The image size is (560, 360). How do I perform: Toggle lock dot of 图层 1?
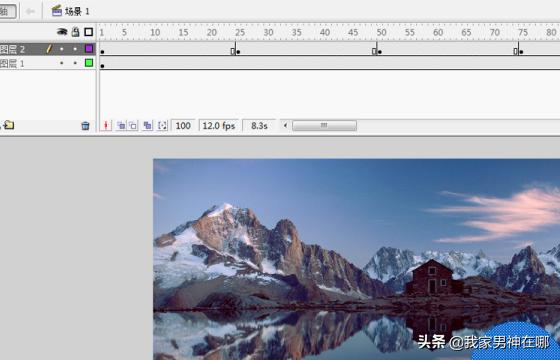point(75,63)
